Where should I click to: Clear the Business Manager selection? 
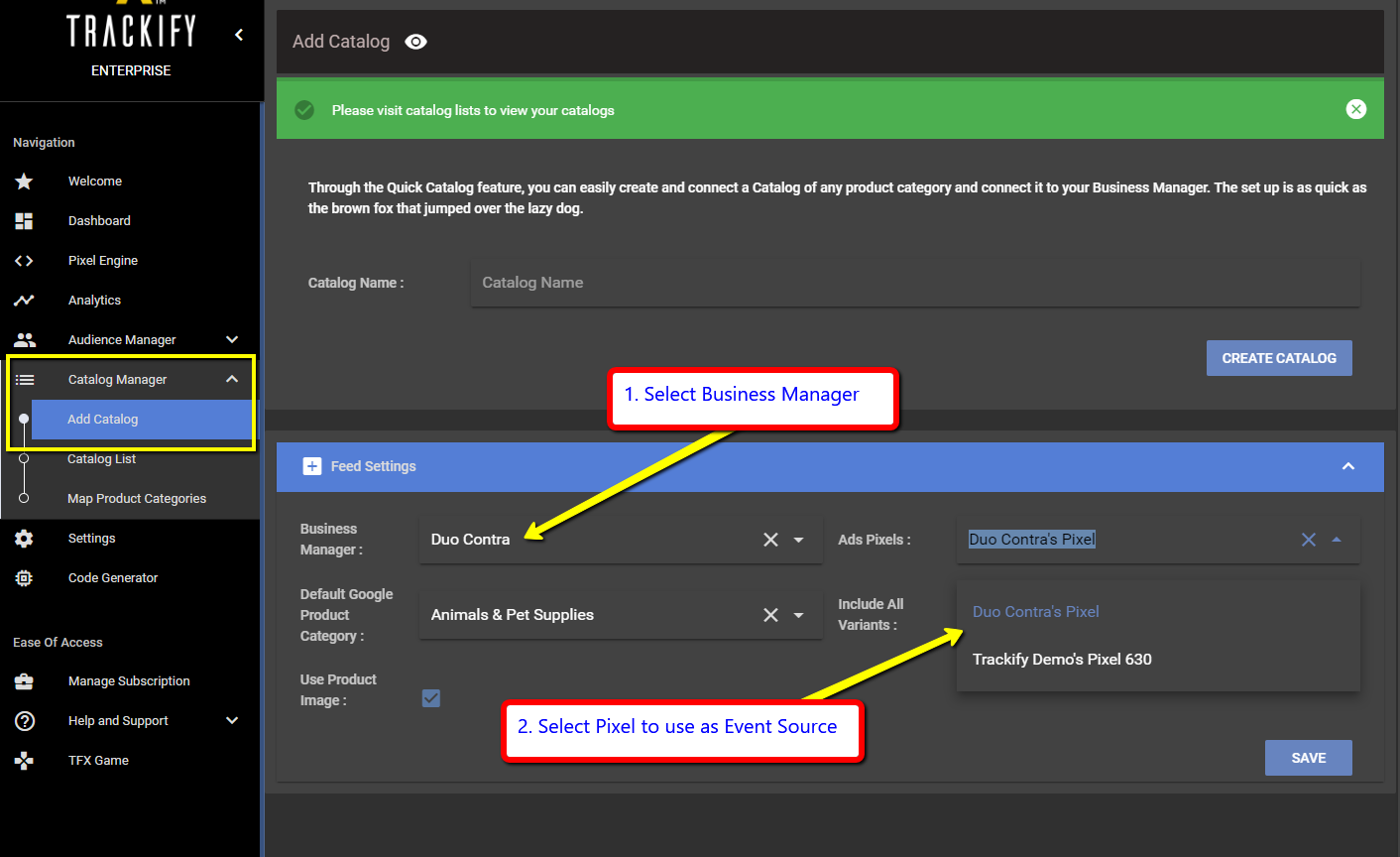(770, 540)
